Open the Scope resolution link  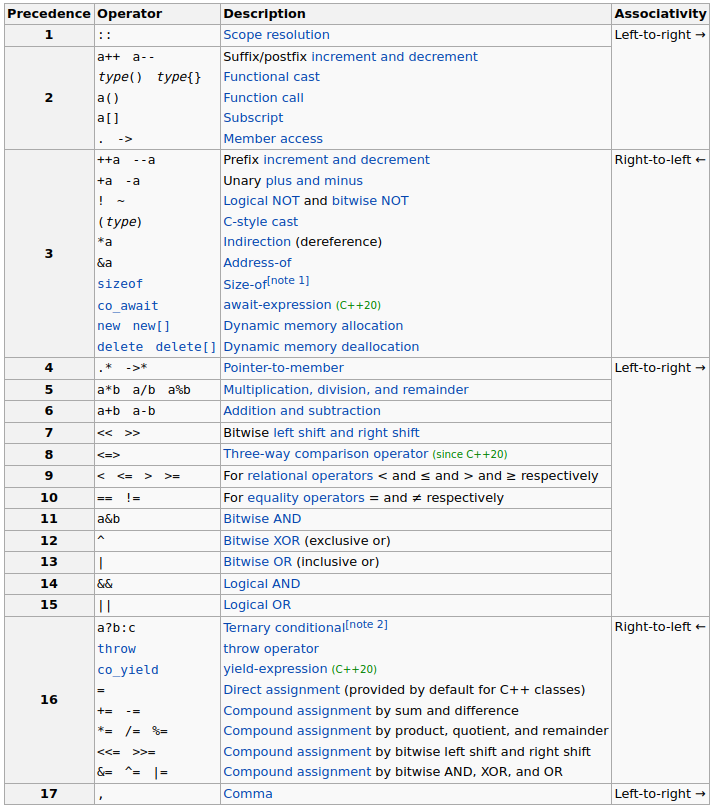tap(276, 35)
